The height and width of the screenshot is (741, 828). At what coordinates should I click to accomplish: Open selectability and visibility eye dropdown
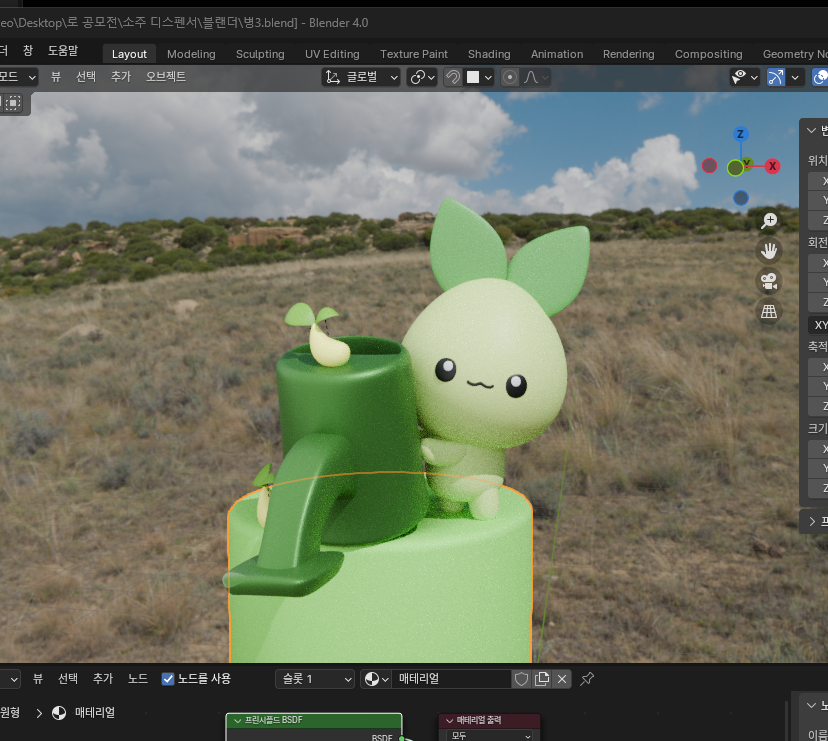(x=745, y=77)
